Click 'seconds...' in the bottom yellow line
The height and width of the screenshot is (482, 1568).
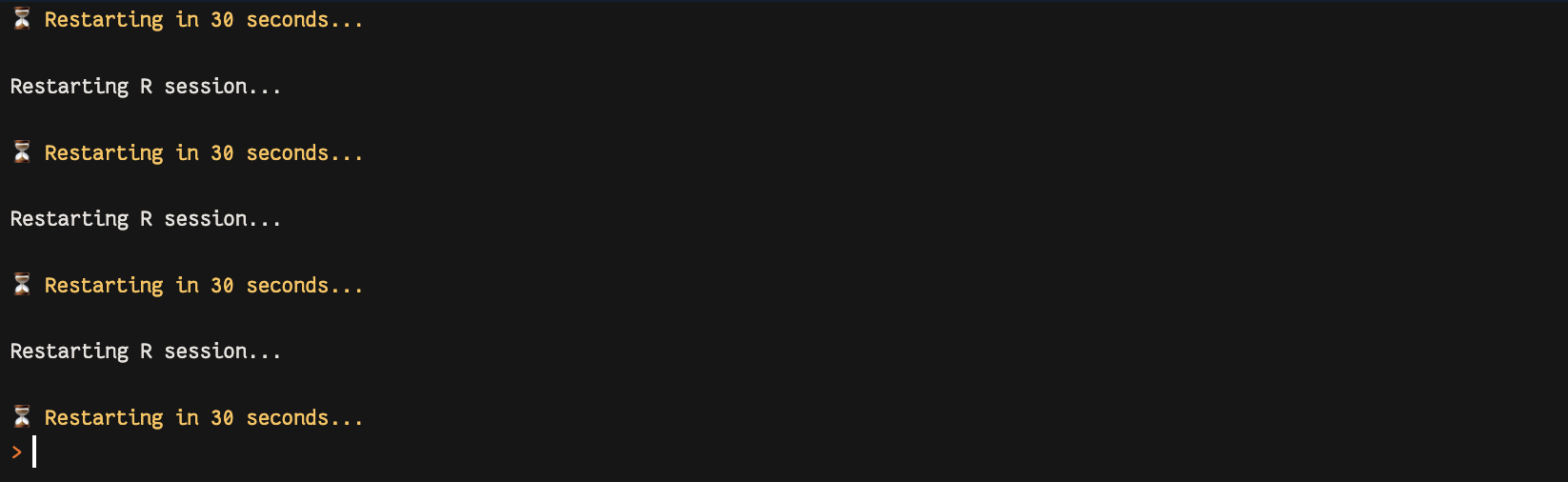(x=305, y=418)
